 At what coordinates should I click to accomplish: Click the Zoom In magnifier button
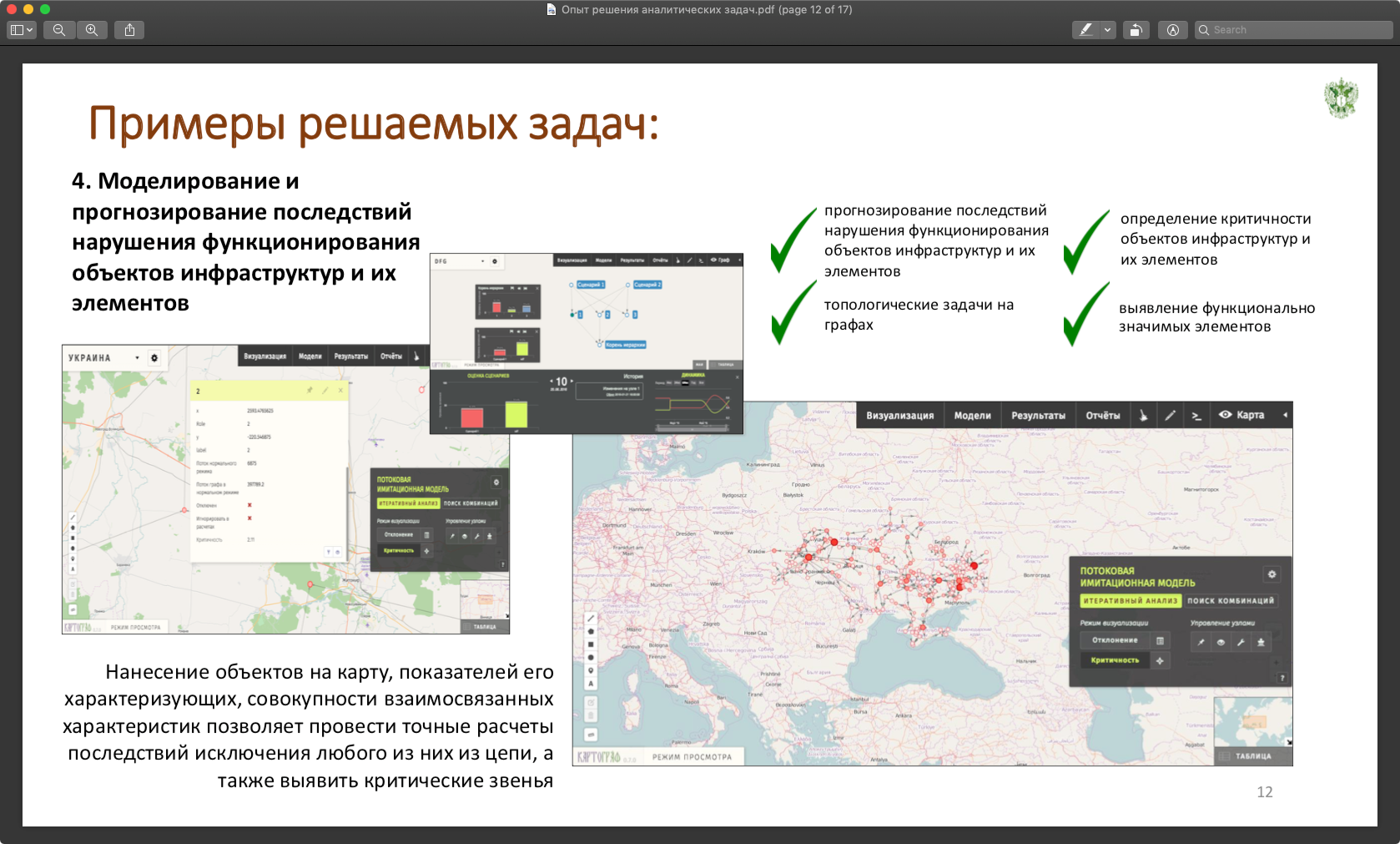coord(92,30)
